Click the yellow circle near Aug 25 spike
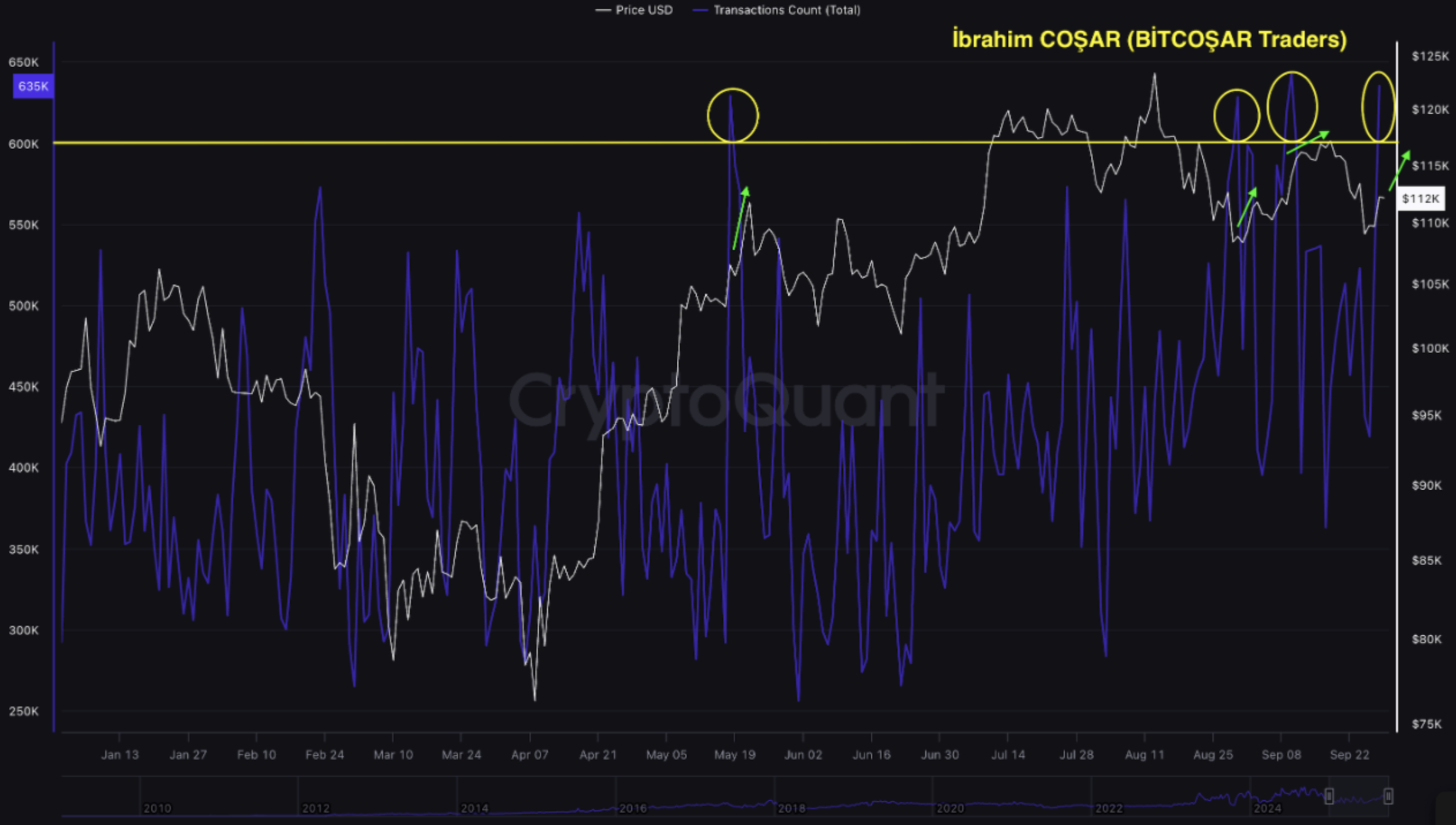 click(1236, 115)
